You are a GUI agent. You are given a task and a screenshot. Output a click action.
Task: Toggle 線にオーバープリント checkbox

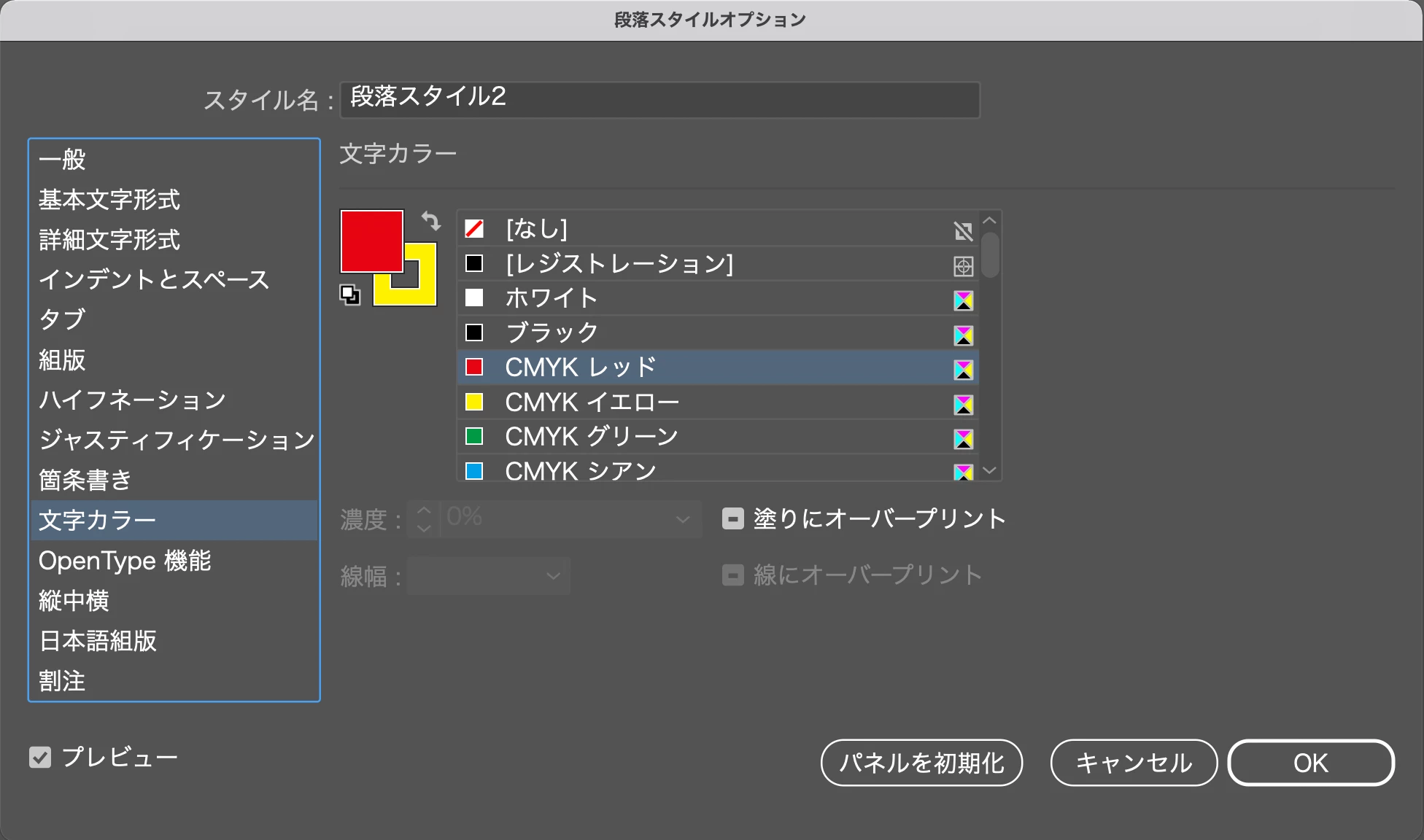click(732, 575)
